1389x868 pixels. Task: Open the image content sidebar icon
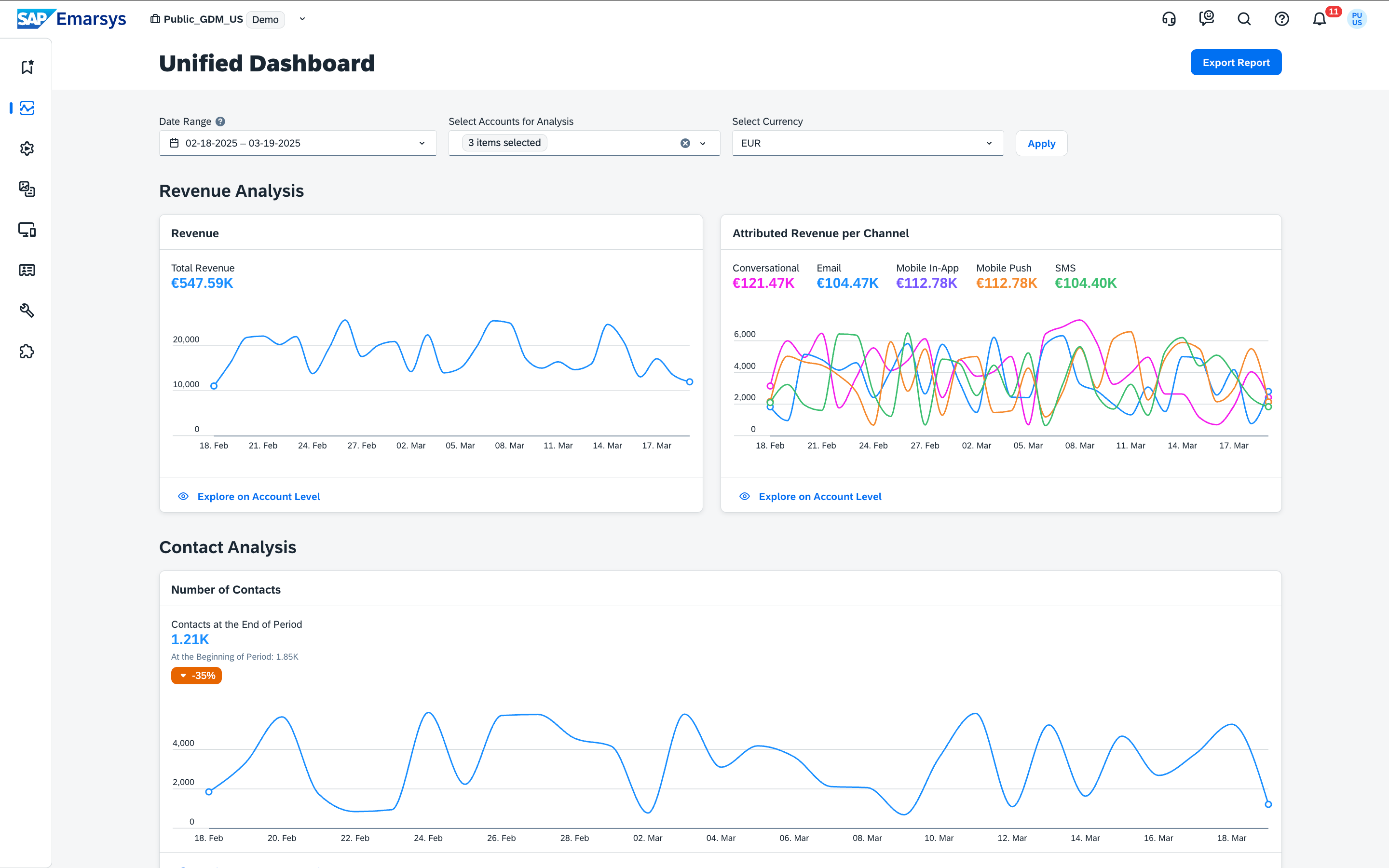(27, 189)
